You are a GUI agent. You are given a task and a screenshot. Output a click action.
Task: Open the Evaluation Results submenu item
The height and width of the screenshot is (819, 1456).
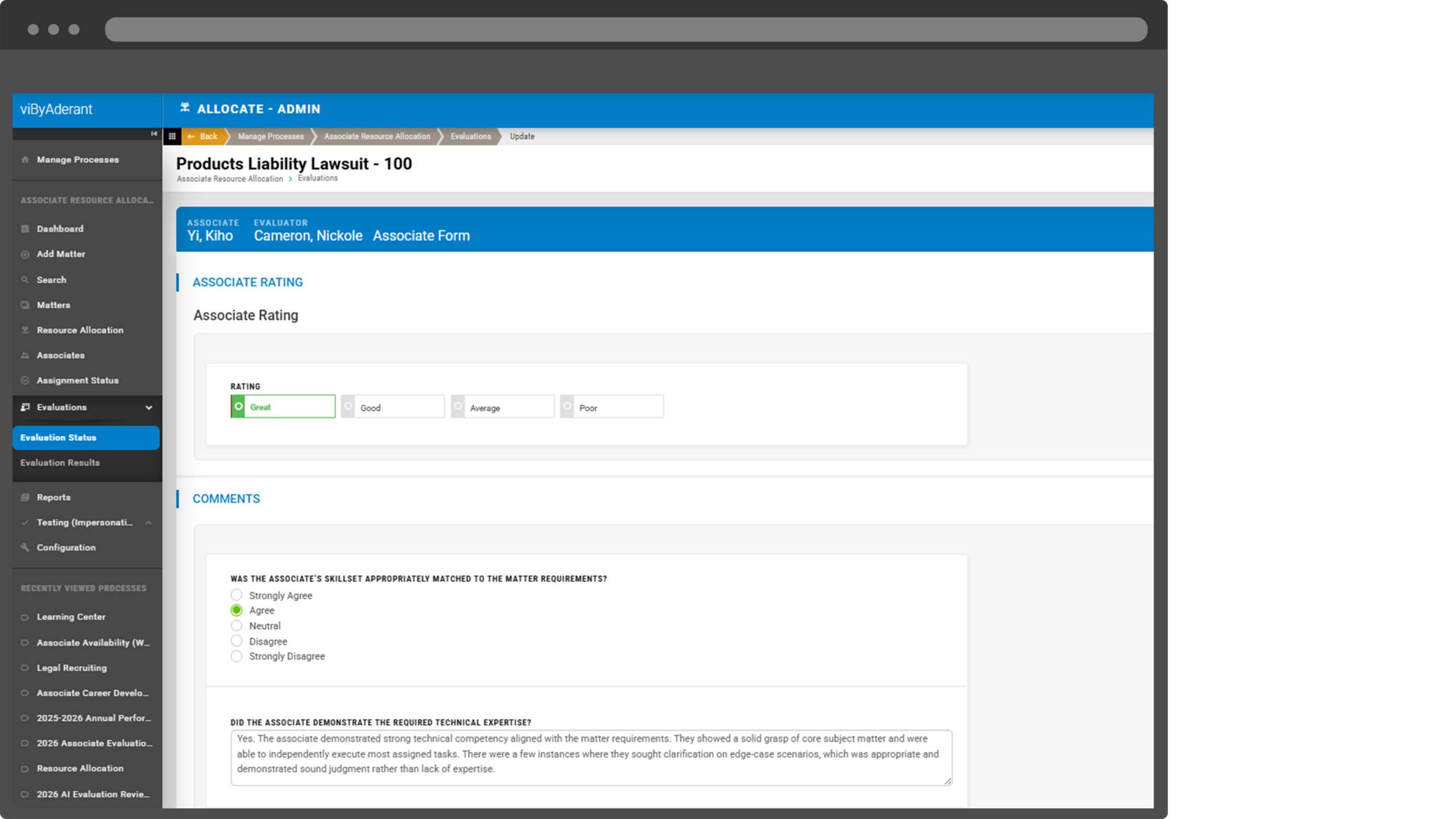pos(60,463)
